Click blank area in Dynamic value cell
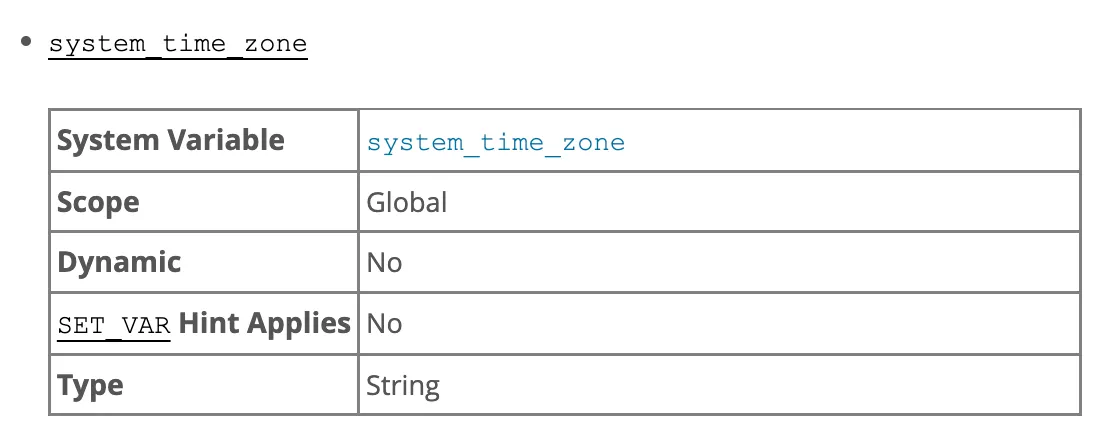1114x436 pixels. coord(739,263)
